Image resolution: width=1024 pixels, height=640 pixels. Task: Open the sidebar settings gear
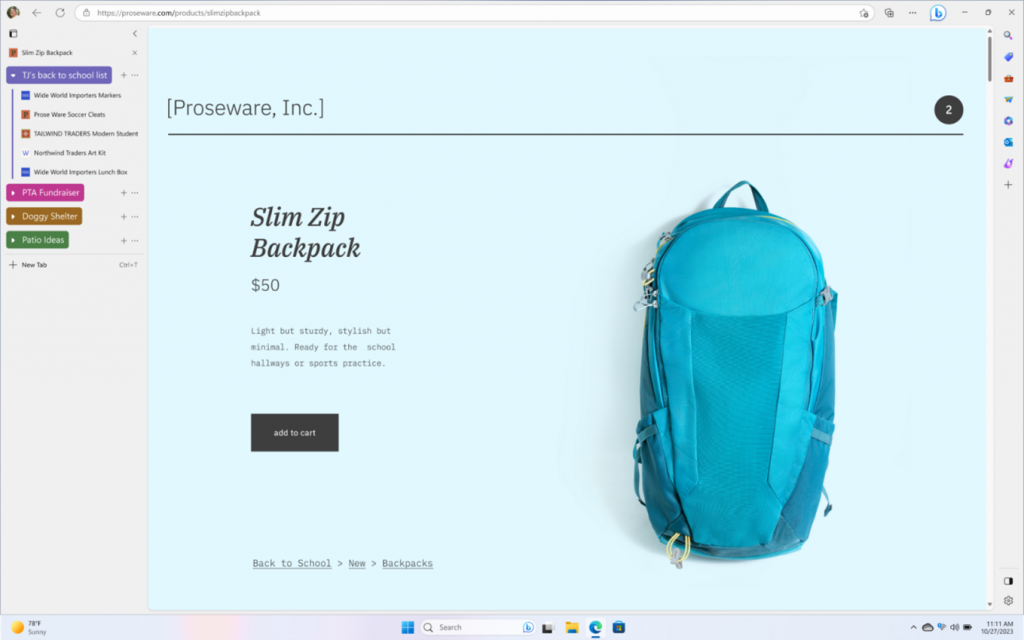(x=1008, y=601)
